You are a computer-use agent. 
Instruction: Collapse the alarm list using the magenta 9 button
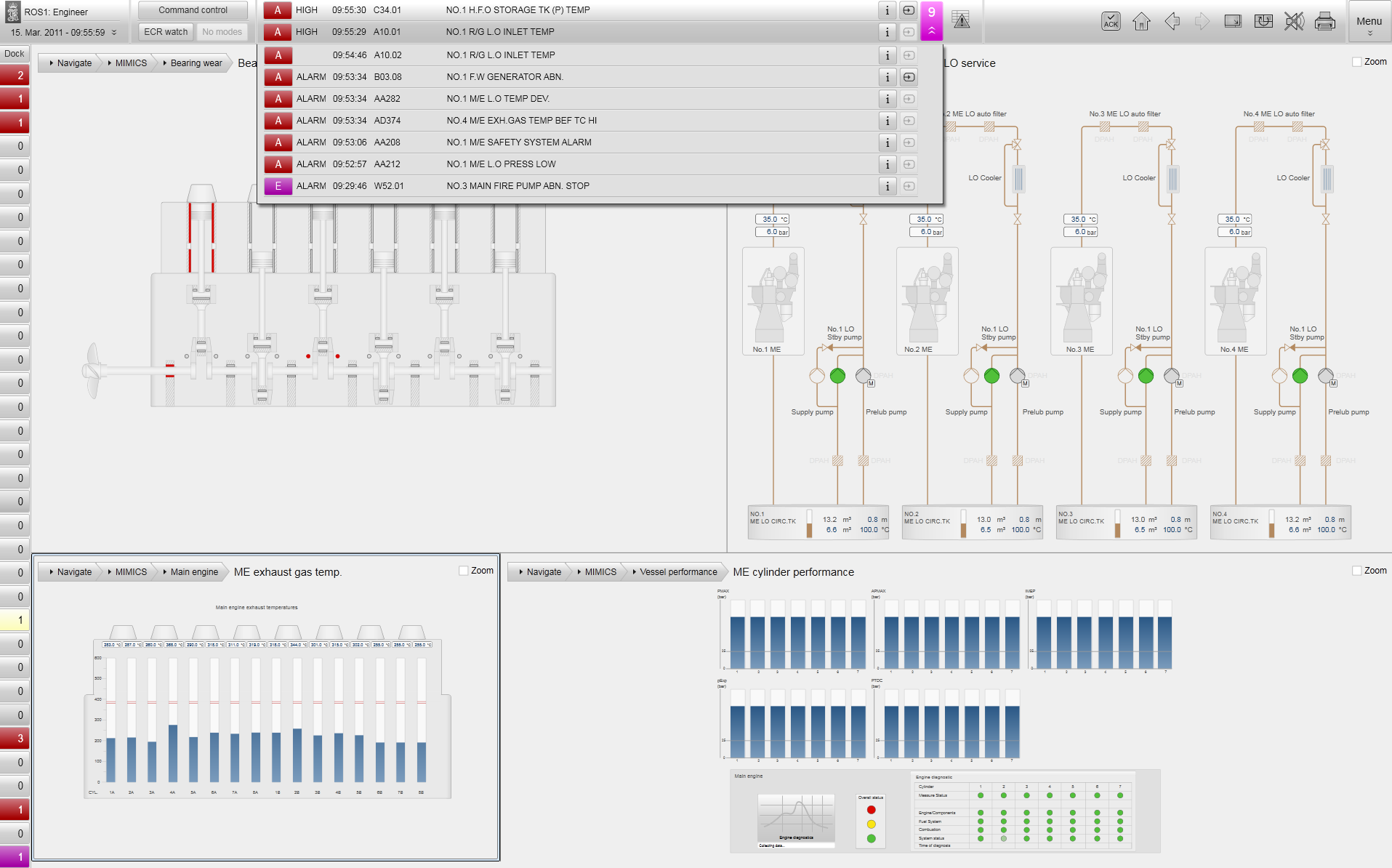click(931, 21)
